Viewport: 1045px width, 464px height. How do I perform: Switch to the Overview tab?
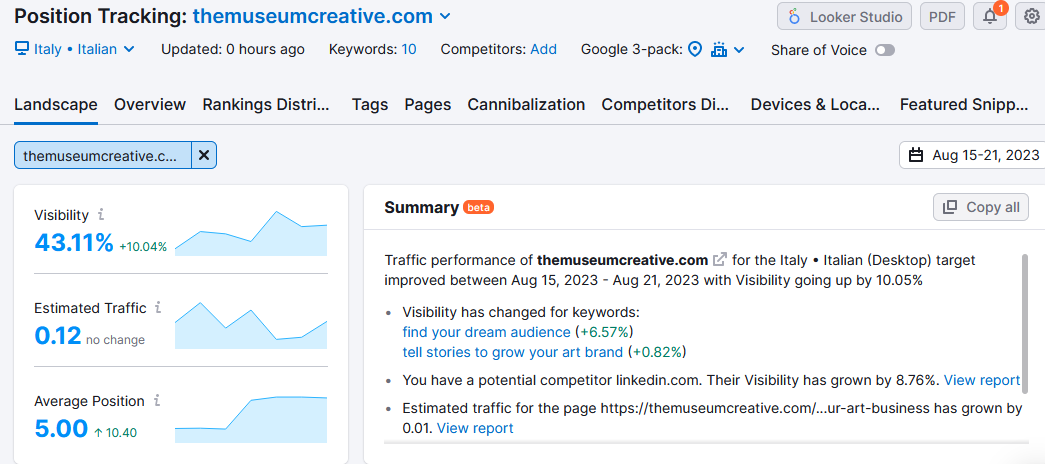pyautogui.click(x=150, y=105)
